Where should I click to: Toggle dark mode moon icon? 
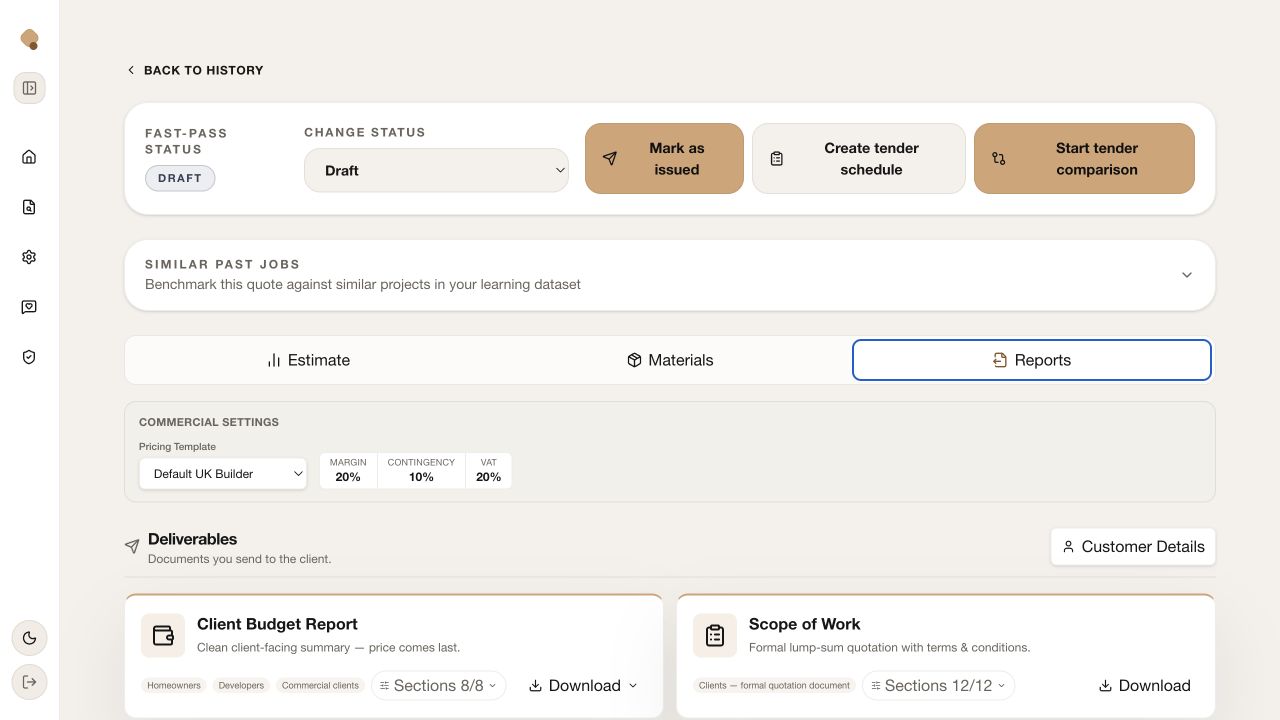29,638
